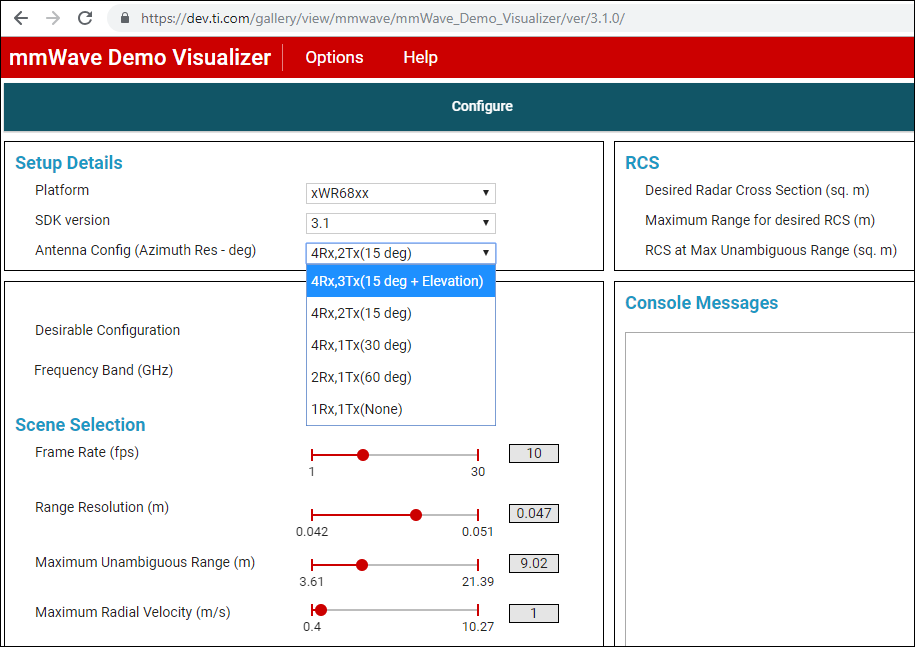Open the Platform dropdown showing xWR68xx
Image resolution: width=915 pixels, height=647 pixels.
(x=400, y=193)
